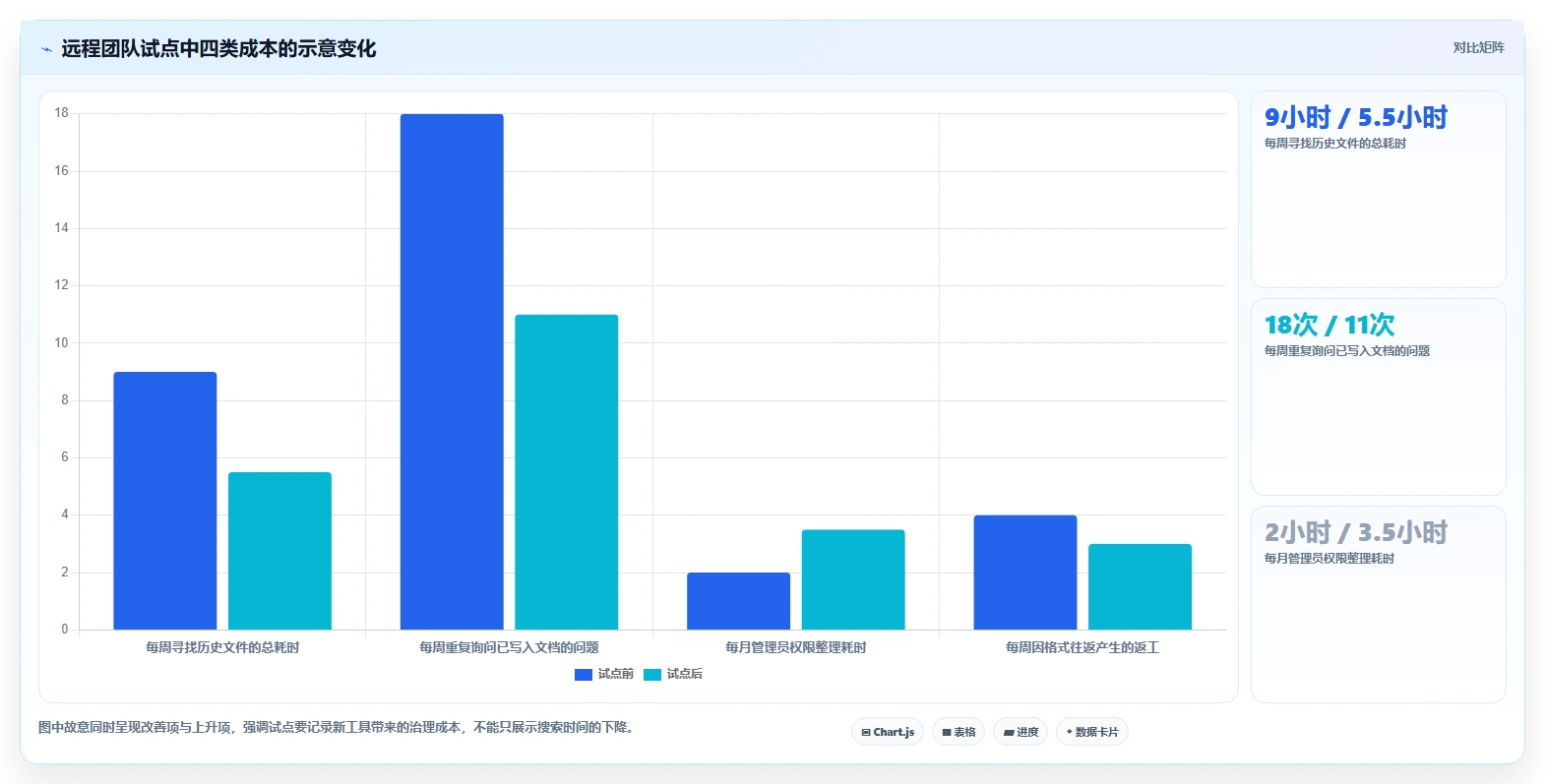
Task: Click the 试点前 legend label
Action: click(616, 674)
